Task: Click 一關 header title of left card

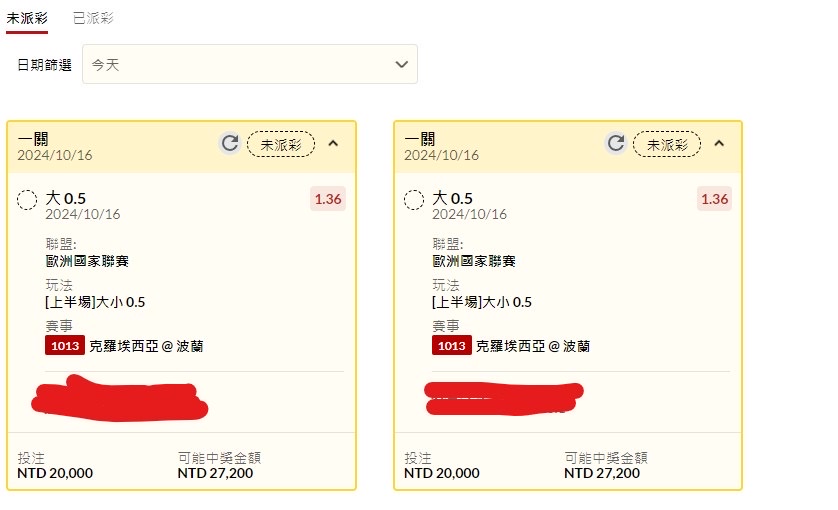Action: [x=33, y=139]
